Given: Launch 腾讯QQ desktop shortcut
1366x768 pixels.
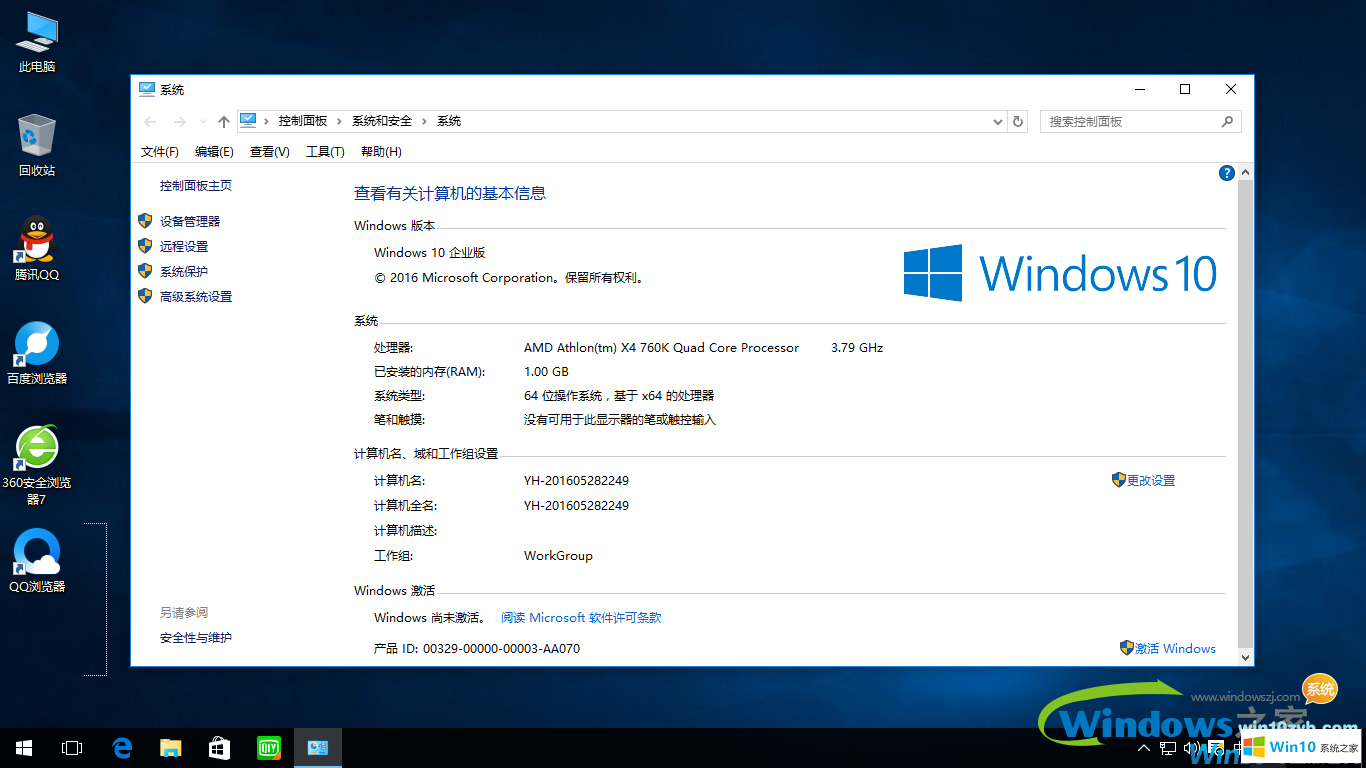Looking at the screenshot, I should pyautogui.click(x=37, y=249).
